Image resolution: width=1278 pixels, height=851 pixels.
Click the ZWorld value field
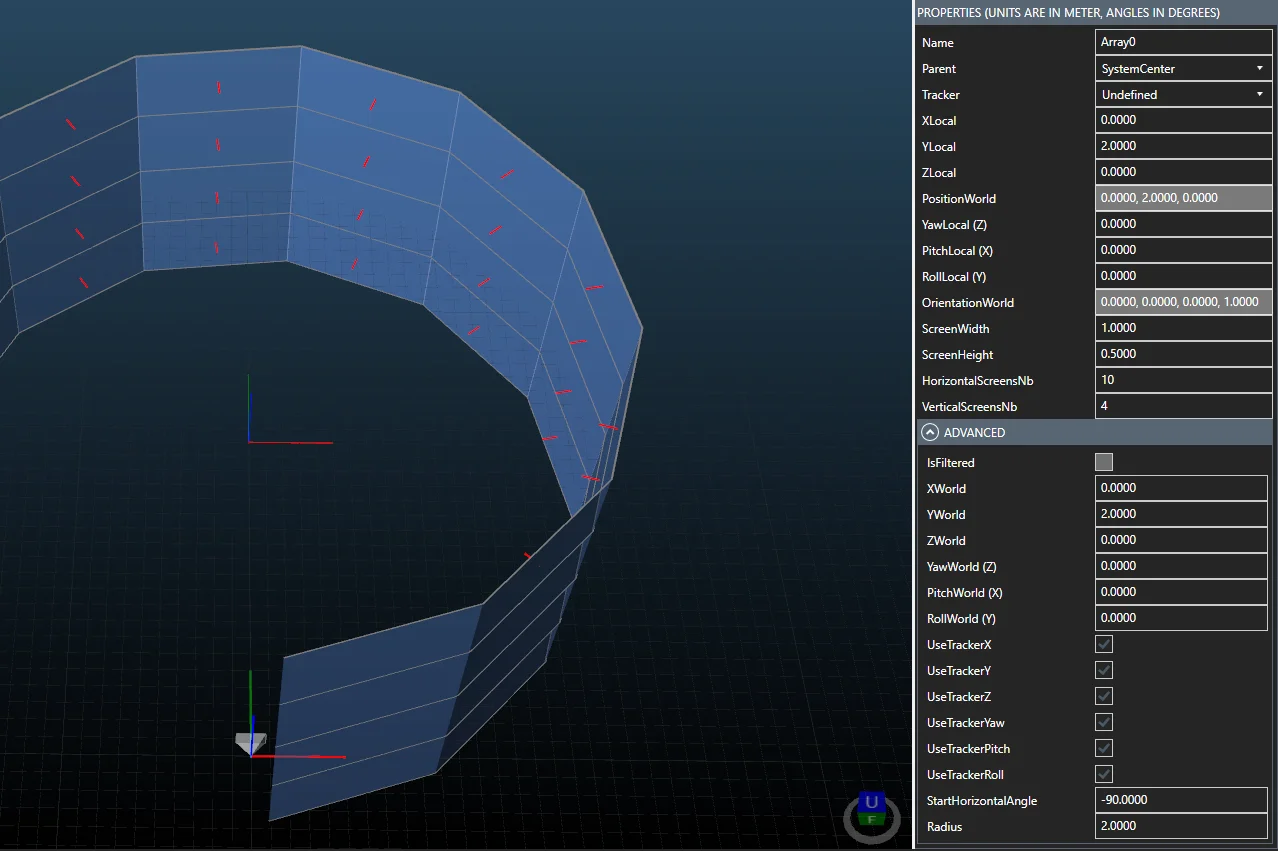[x=1182, y=541]
